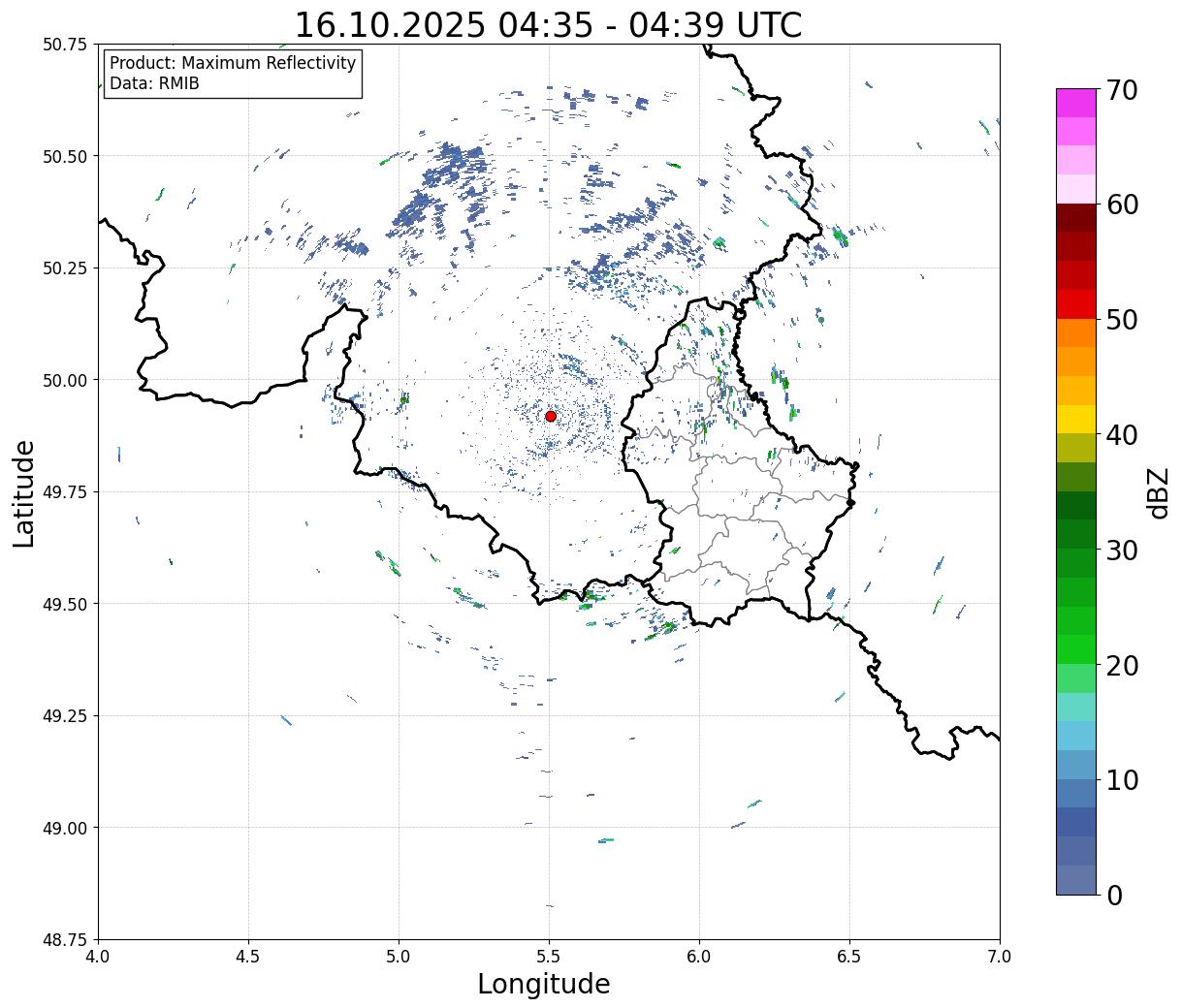Click the latitude tick label 49.25
This screenshot has height=1008, width=1182.
(64, 716)
